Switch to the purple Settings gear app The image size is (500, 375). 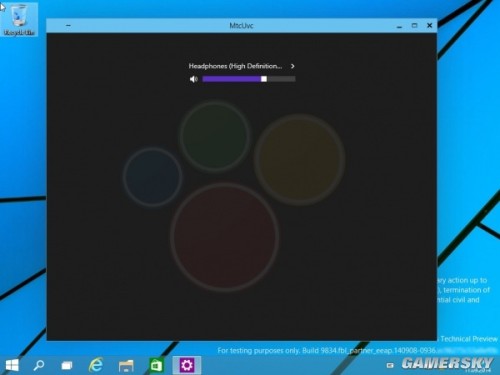pyautogui.click(x=187, y=365)
